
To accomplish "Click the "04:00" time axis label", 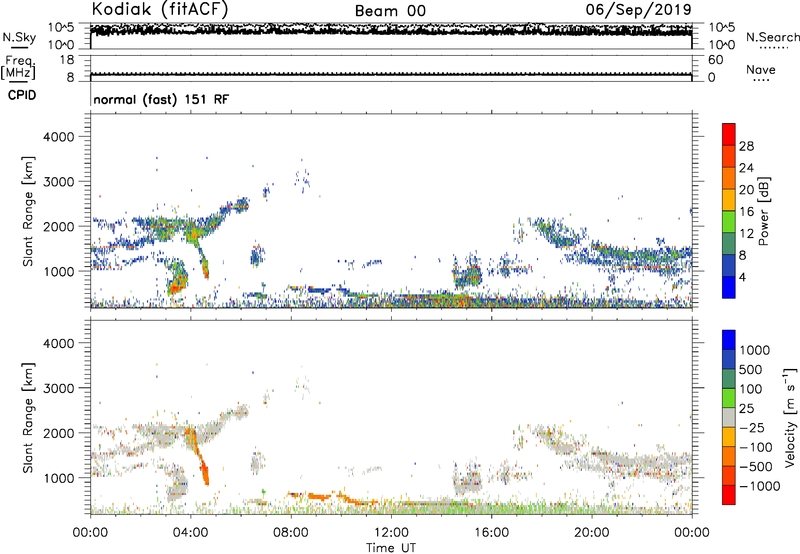I will pos(191,533).
